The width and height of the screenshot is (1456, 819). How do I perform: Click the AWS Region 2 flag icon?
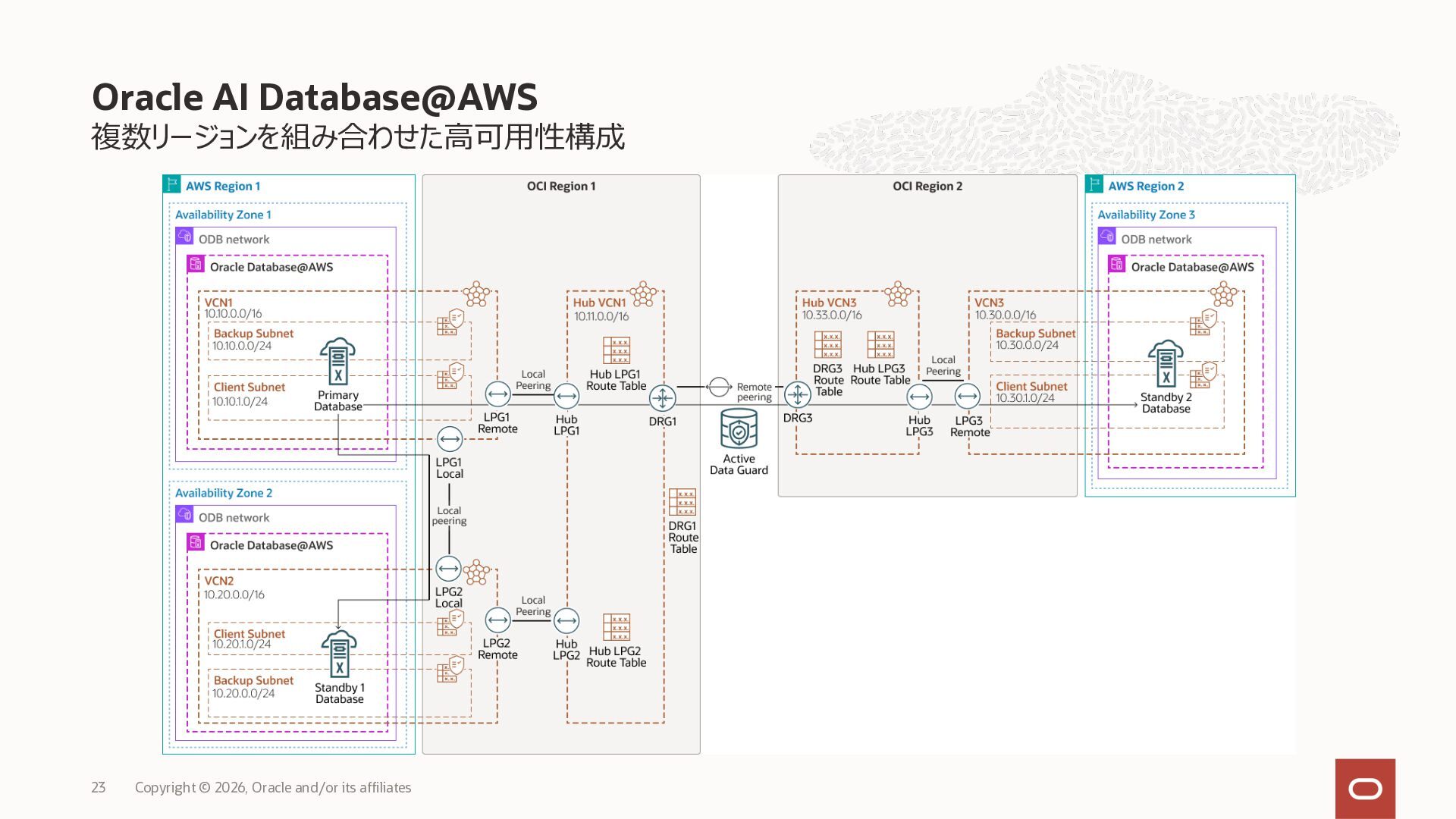click(x=1094, y=184)
